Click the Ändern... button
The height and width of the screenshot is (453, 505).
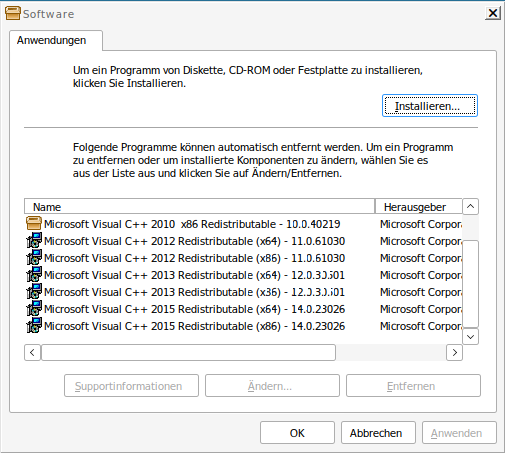pyautogui.click(x=272, y=386)
